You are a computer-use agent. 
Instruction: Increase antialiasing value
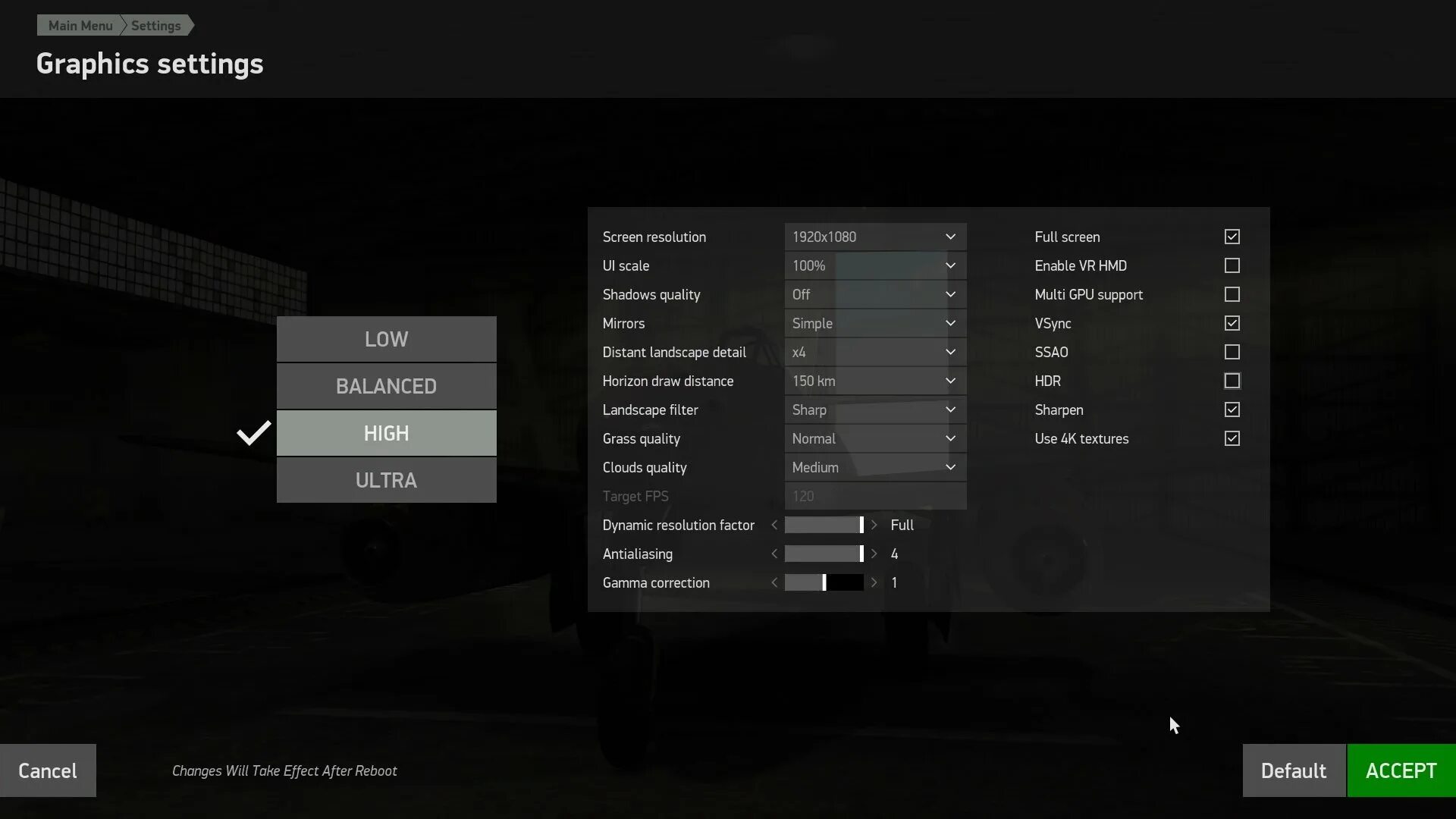click(873, 553)
